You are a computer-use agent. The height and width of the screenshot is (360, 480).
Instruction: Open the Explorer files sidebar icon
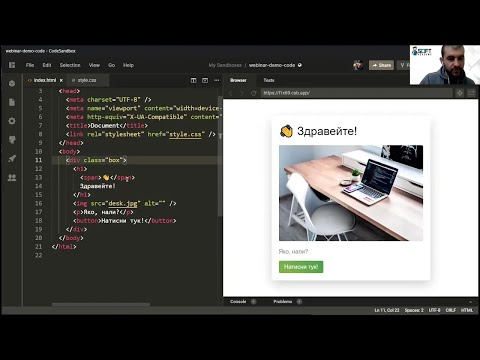tap(12, 102)
